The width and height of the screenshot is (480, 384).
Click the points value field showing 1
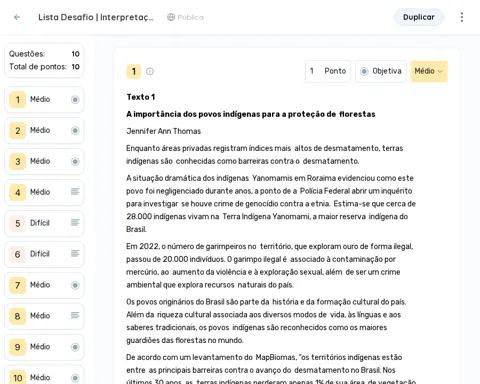tap(328, 71)
